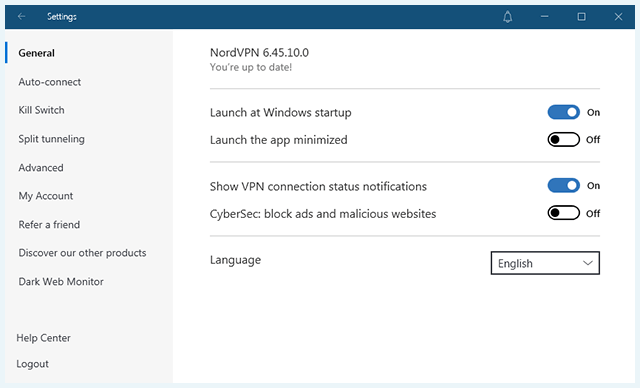Click Logout in the sidebar
Viewport: 640px width, 388px height.
pos(32,364)
